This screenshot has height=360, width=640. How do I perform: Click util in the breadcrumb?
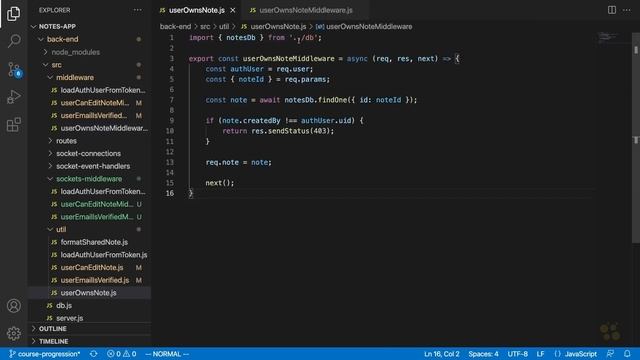pyautogui.click(x=224, y=27)
